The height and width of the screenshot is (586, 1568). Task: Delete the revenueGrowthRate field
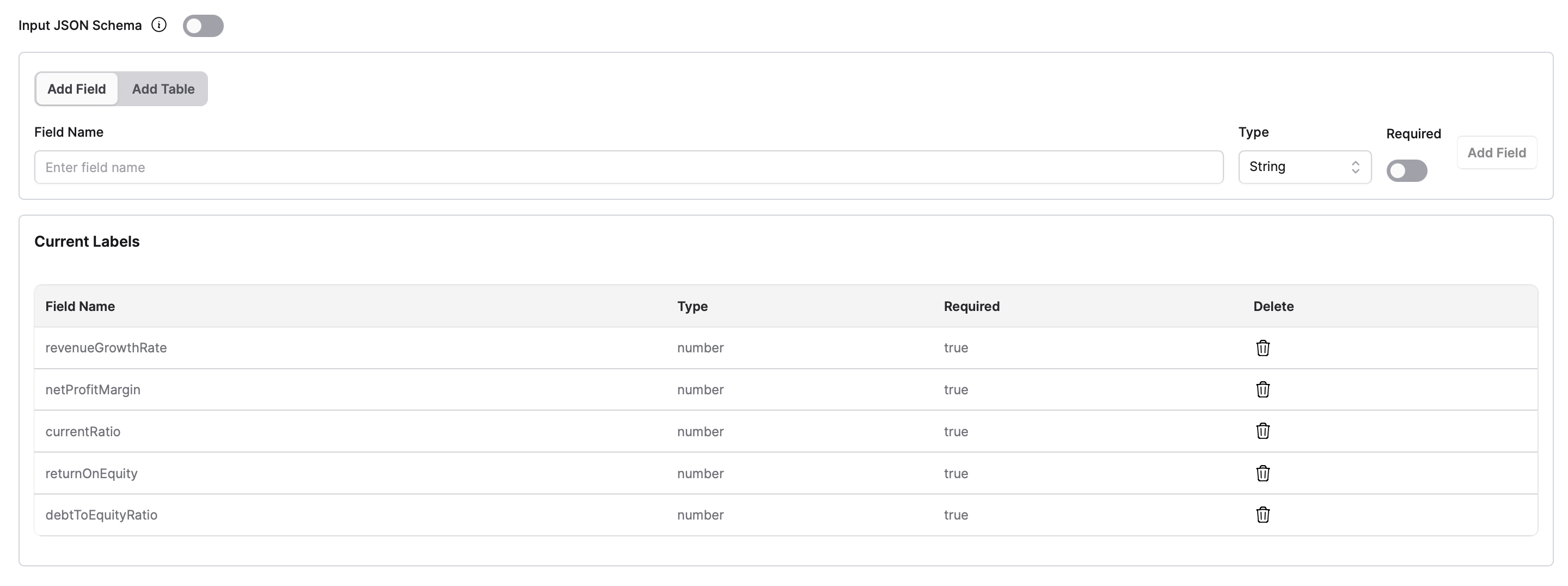[1263, 348]
